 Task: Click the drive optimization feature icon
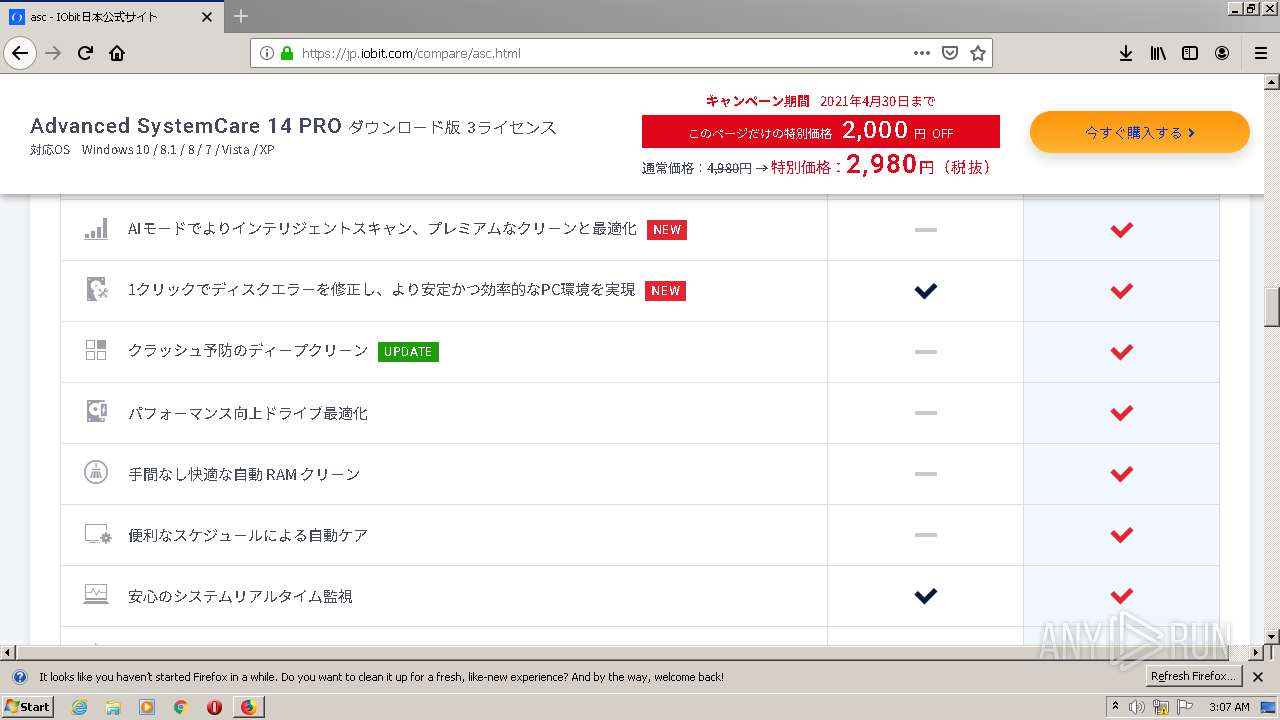[x=96, y=412]
